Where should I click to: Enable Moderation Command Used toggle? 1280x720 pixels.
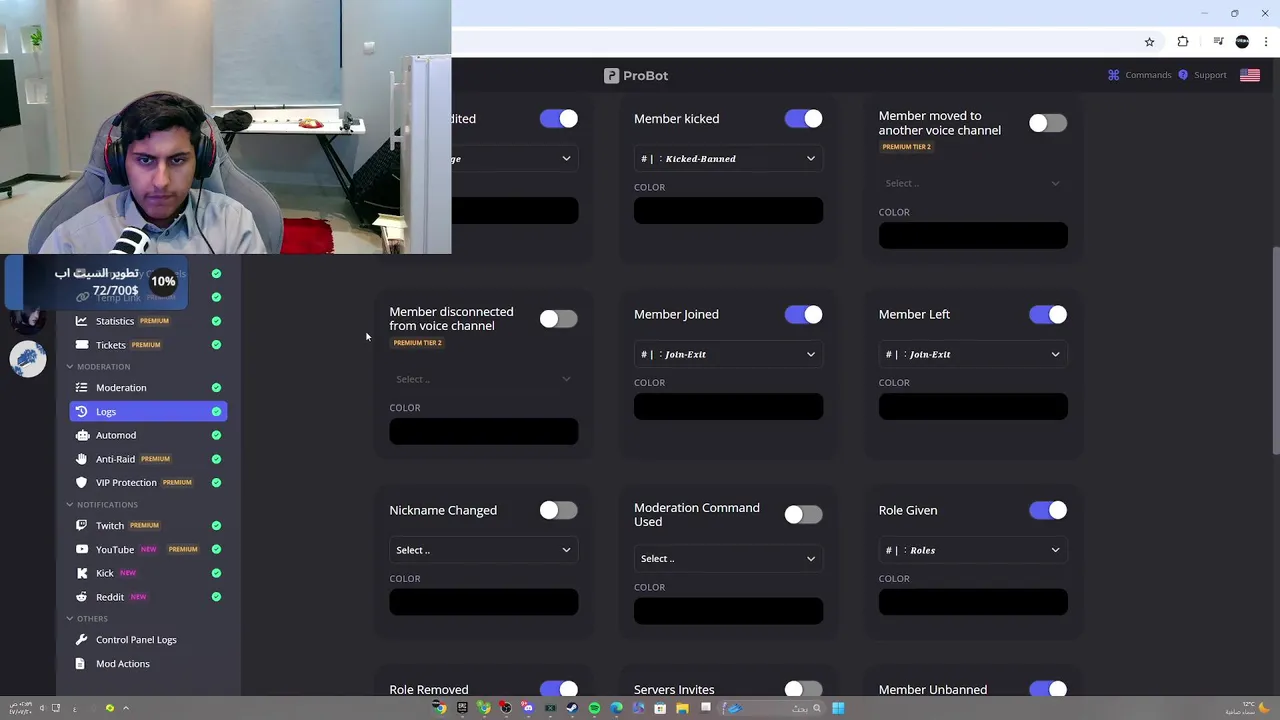click(x=803, y=514)
